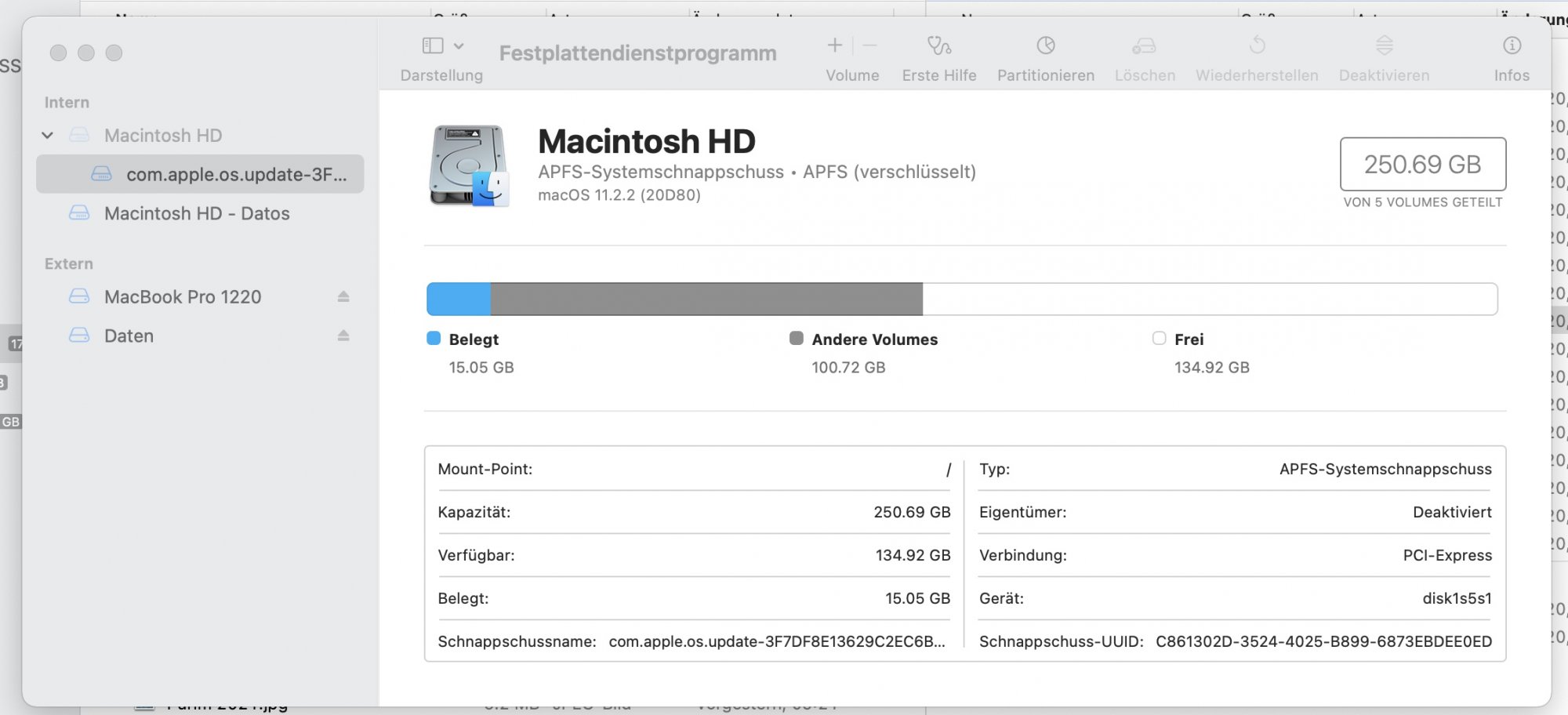This screenshot has width=1568, height=715.
Task: Click the disk icon beside Macintosh HD - Datos
Action: coord(79,212)
